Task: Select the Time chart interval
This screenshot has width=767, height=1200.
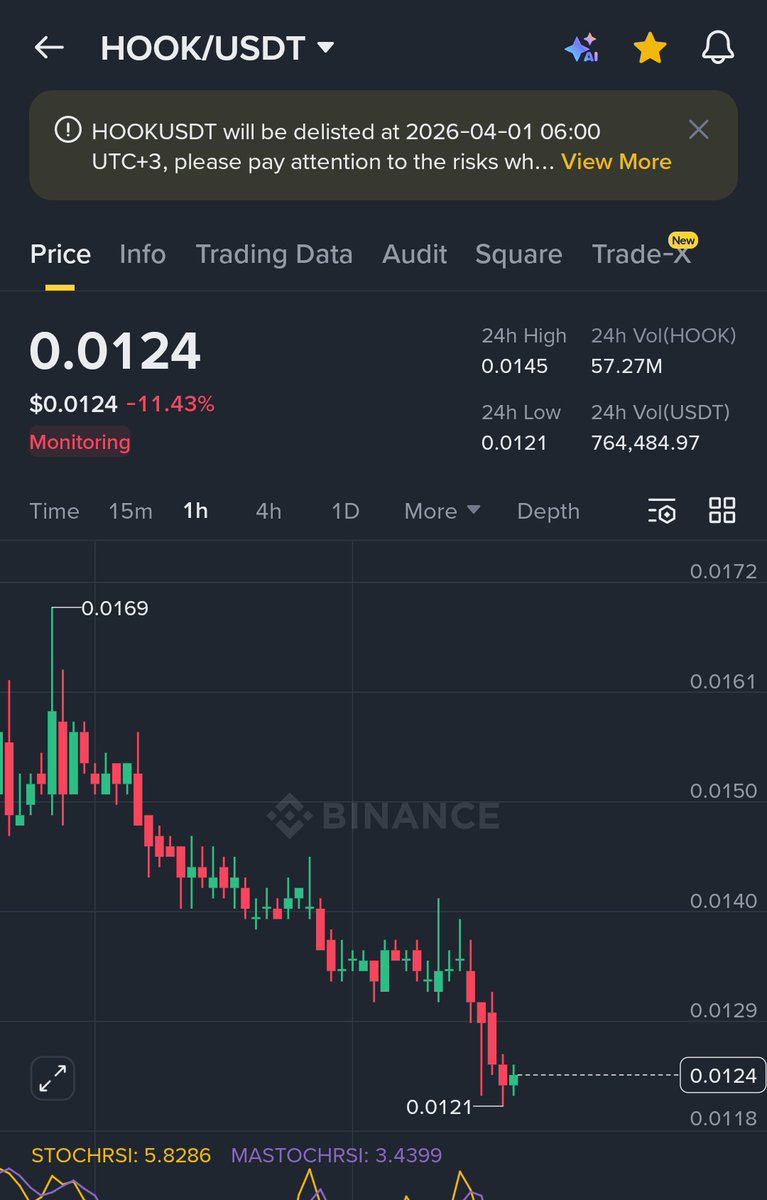Action: pyautogui.click(x=54, y=511)
